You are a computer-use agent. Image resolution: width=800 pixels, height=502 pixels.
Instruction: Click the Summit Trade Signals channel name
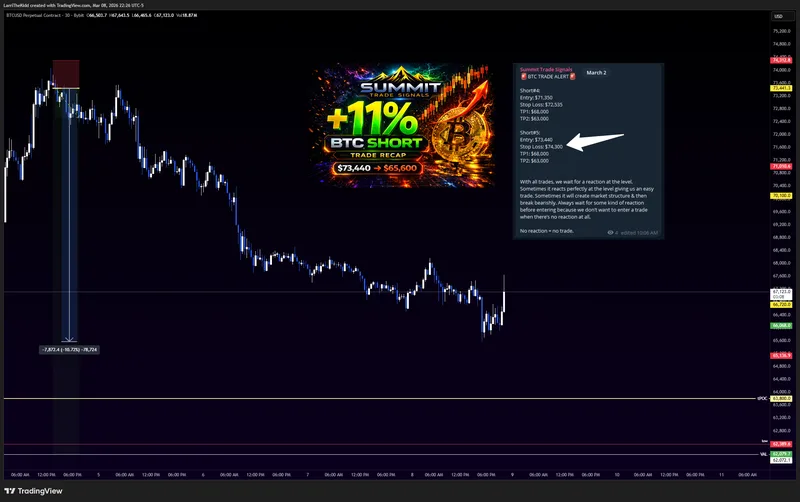click(546, 69)
